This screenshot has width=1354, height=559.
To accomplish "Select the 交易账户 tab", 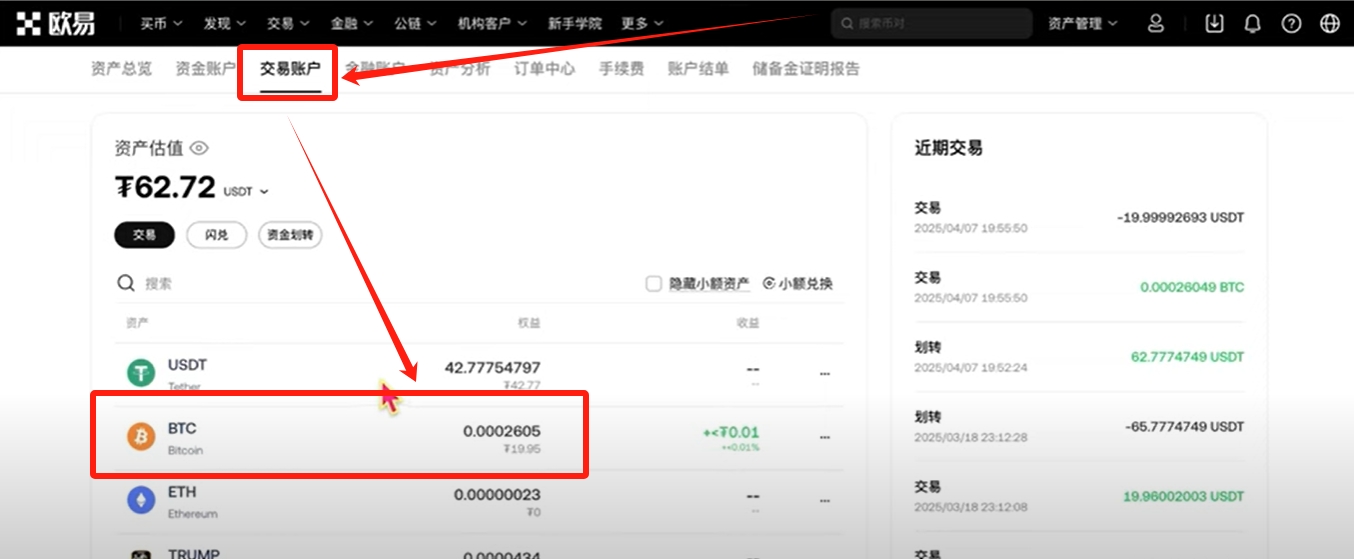I will 290,69.
